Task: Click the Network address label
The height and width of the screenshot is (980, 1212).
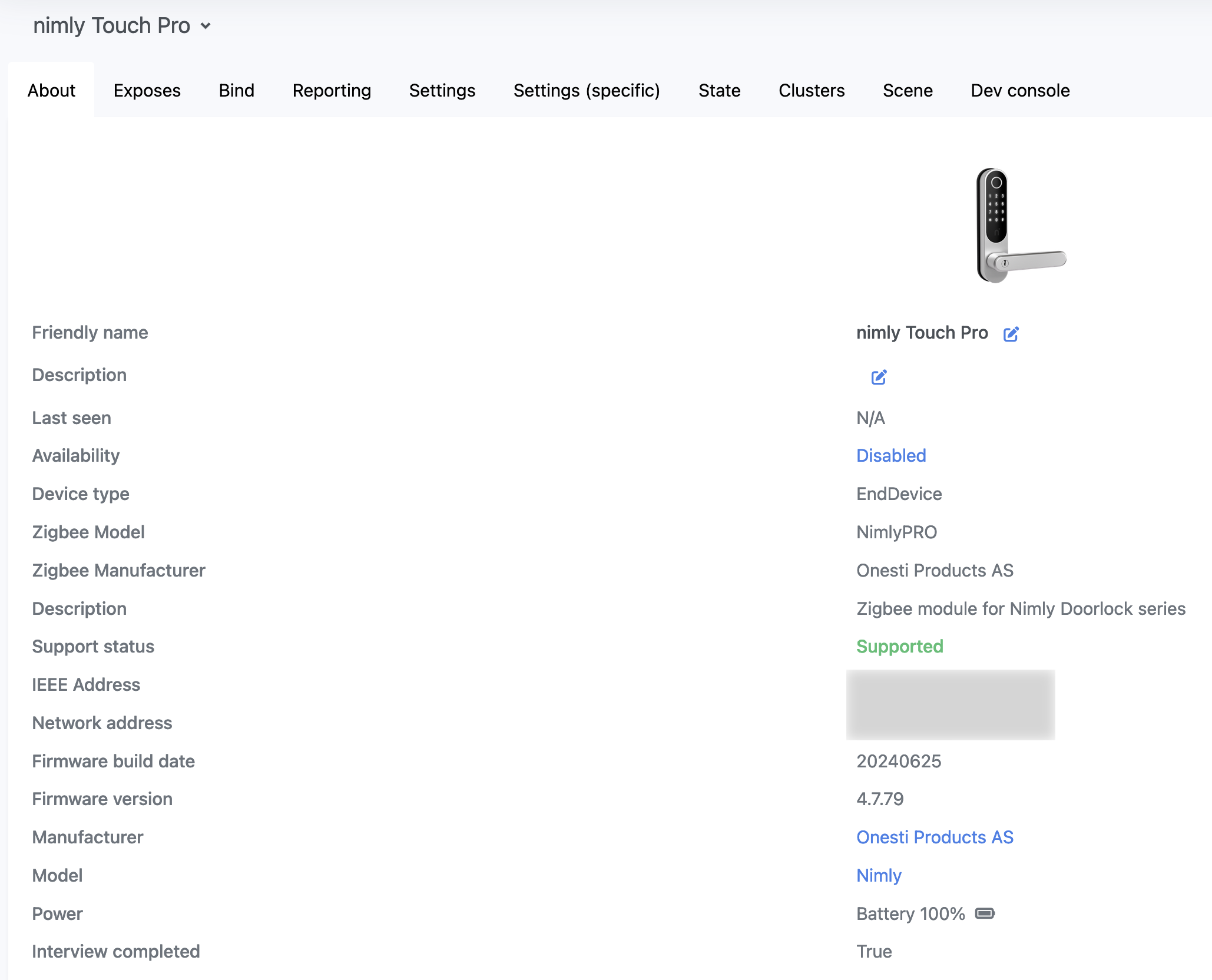Action: click(x=102, y=723)
